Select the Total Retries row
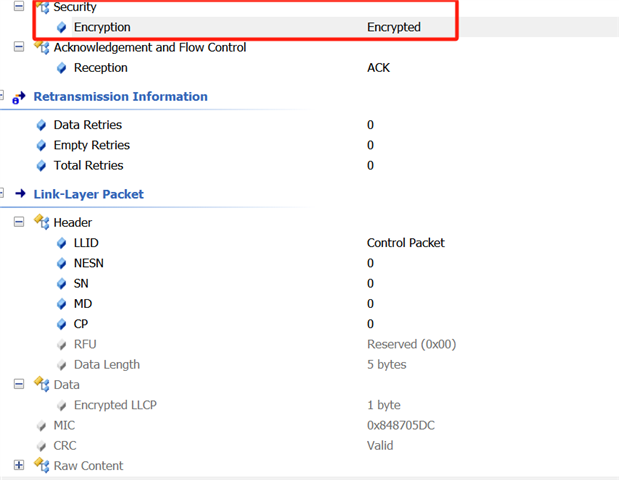 310,165
